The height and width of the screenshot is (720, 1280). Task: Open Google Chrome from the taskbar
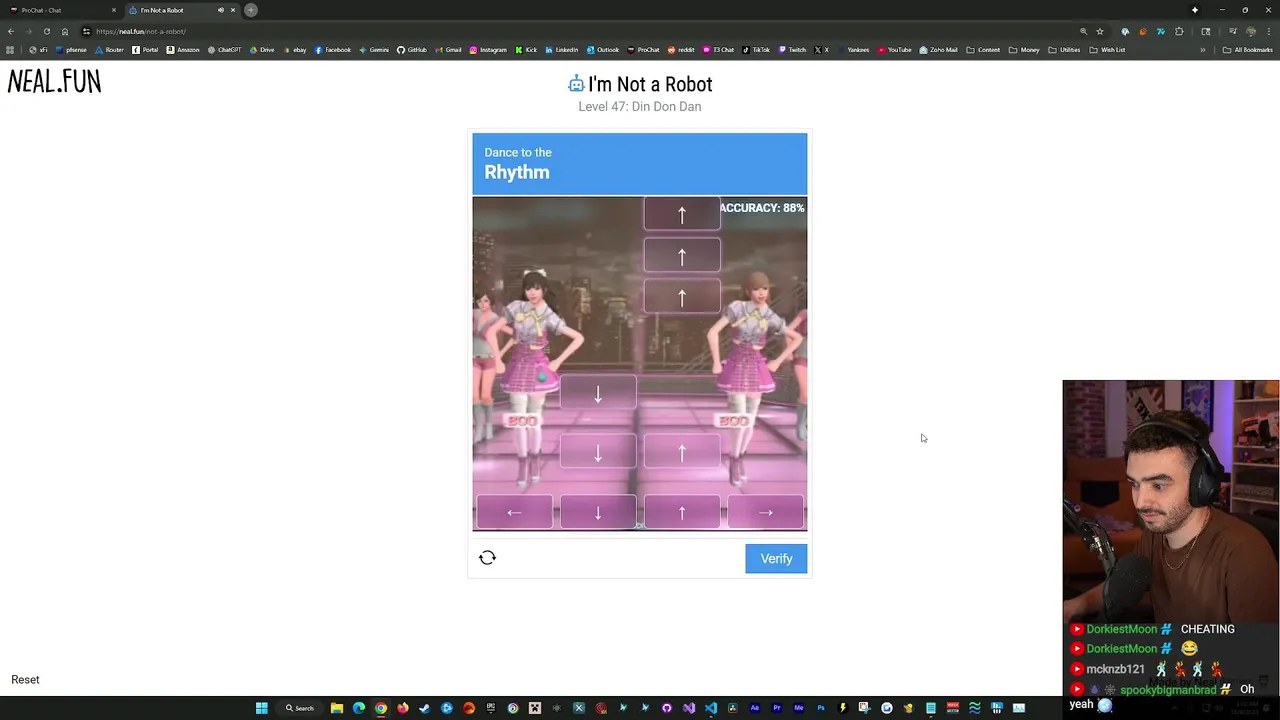tap(381, 708)
